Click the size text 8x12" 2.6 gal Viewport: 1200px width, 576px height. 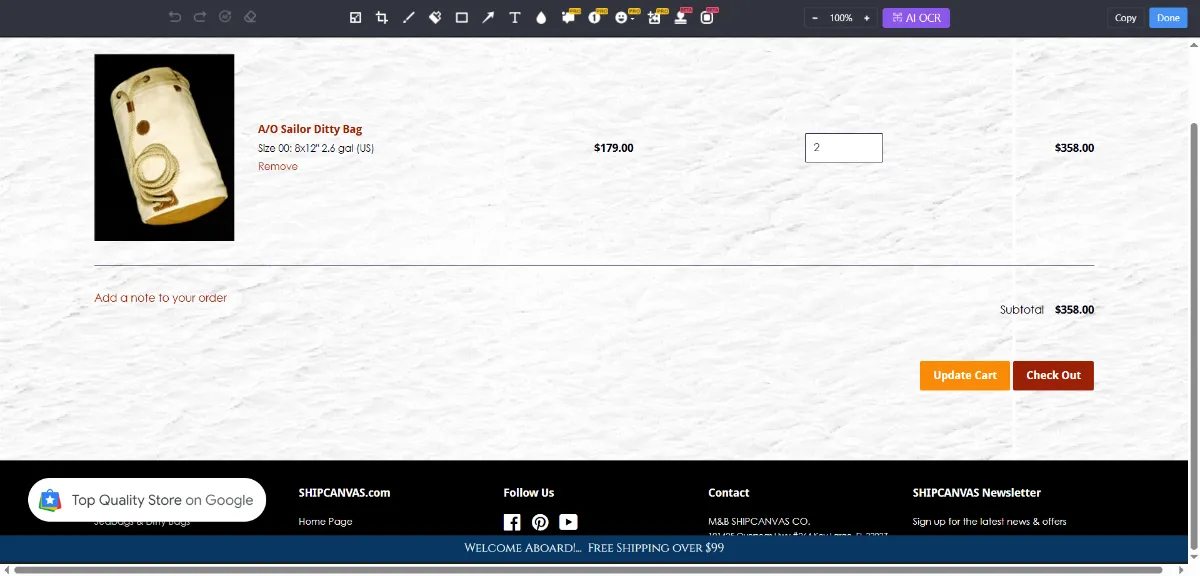(316, 148)
